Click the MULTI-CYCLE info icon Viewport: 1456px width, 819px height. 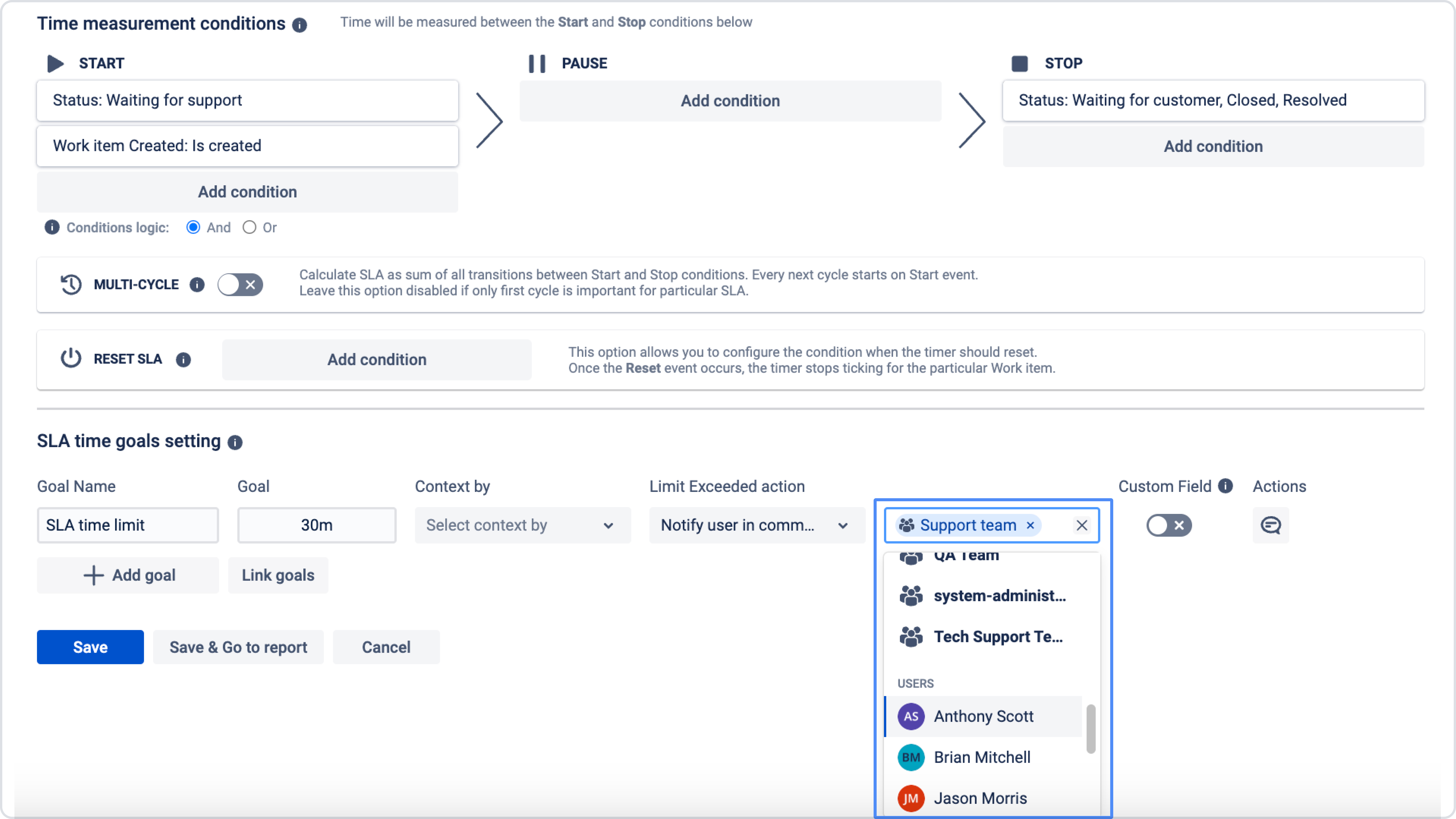point(197,285)
